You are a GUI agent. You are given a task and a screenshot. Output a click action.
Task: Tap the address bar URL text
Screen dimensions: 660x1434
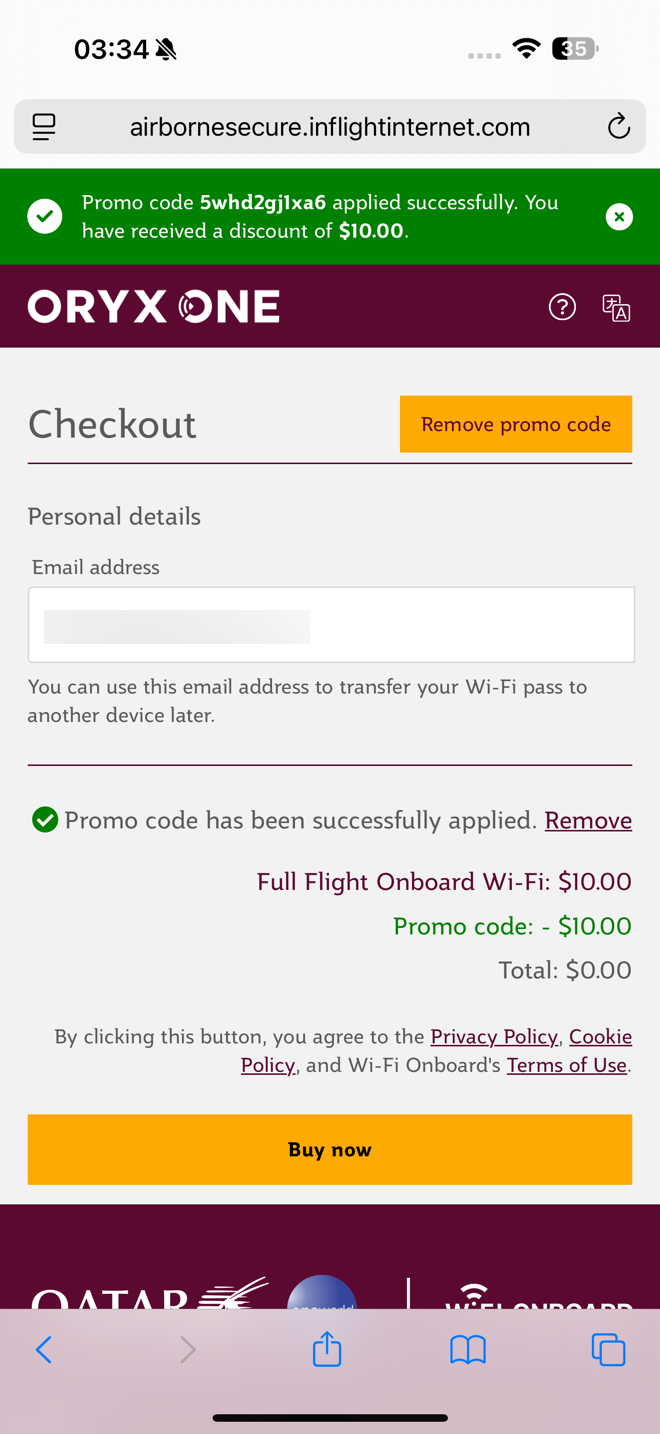[x=330, y=127]
